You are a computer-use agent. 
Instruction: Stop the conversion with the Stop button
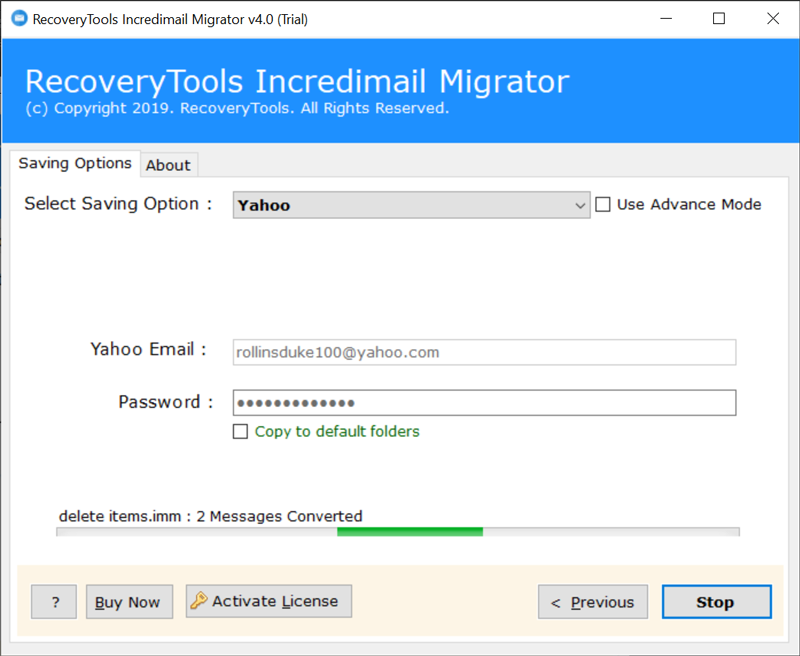point(716,602)
